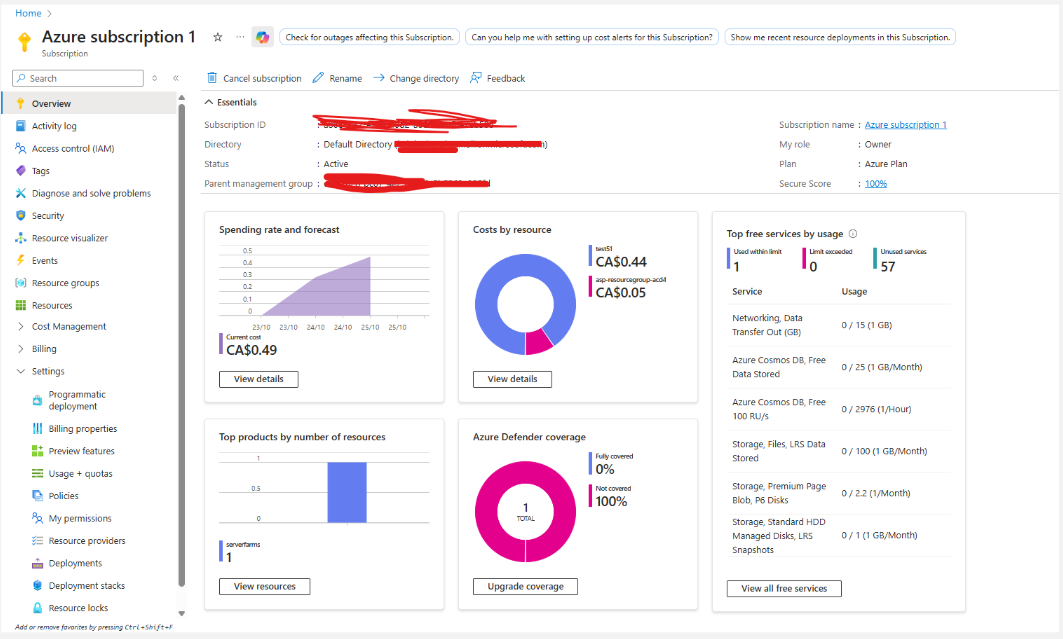Image resolution: width=1063 pixels, height=639 pixels.
Task: Click Rename in the toolbar
Action: pos(337,79)
